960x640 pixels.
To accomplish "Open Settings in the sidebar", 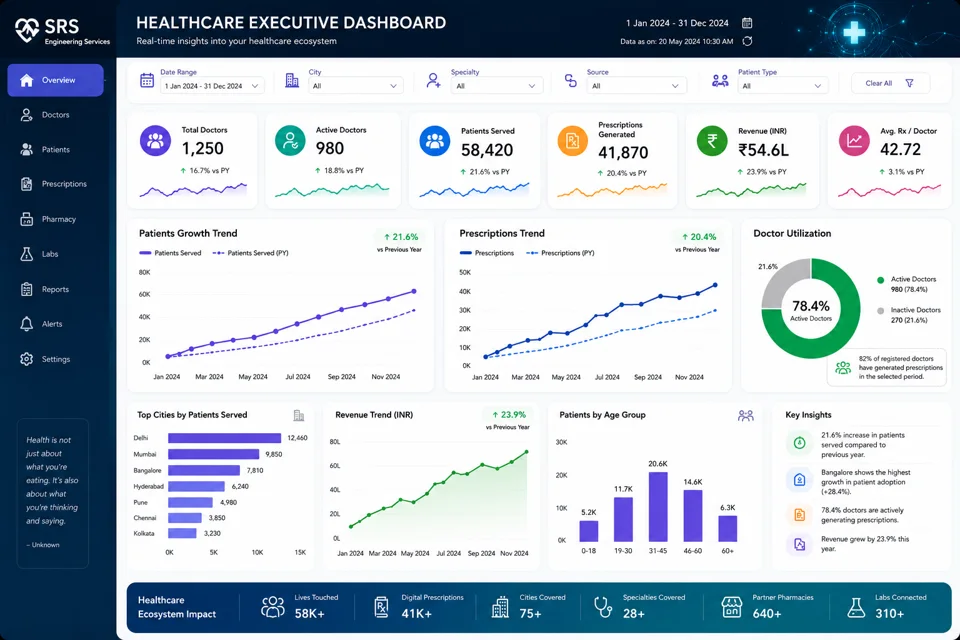I will tap(55, 360).
